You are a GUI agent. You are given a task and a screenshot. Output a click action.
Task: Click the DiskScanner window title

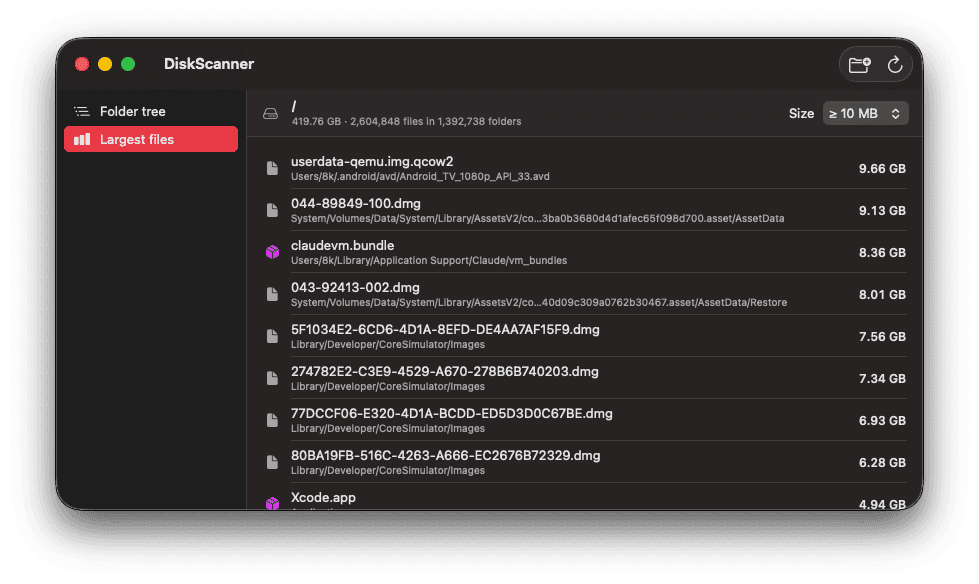tap(209, 64)
